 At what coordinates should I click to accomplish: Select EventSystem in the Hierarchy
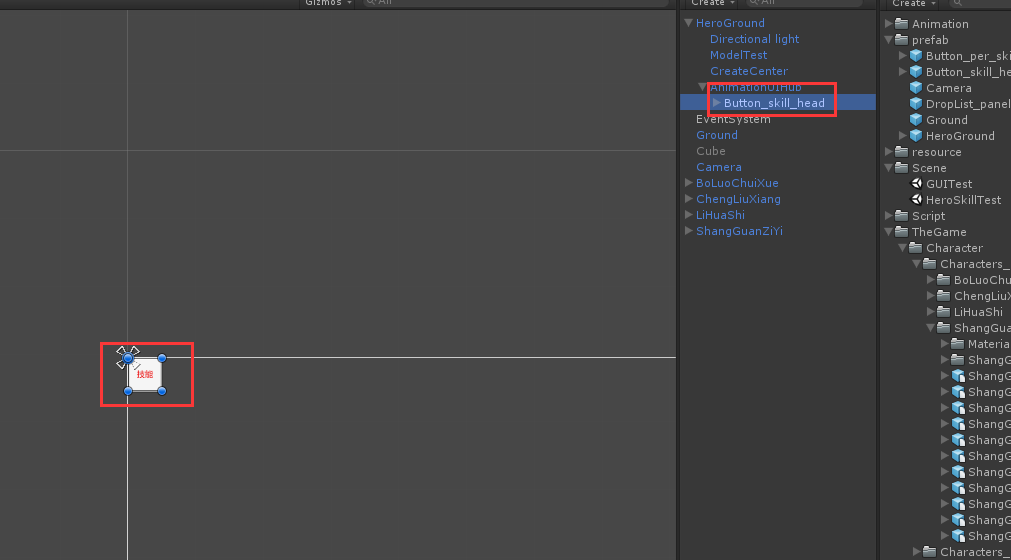(x=733, y=119)
